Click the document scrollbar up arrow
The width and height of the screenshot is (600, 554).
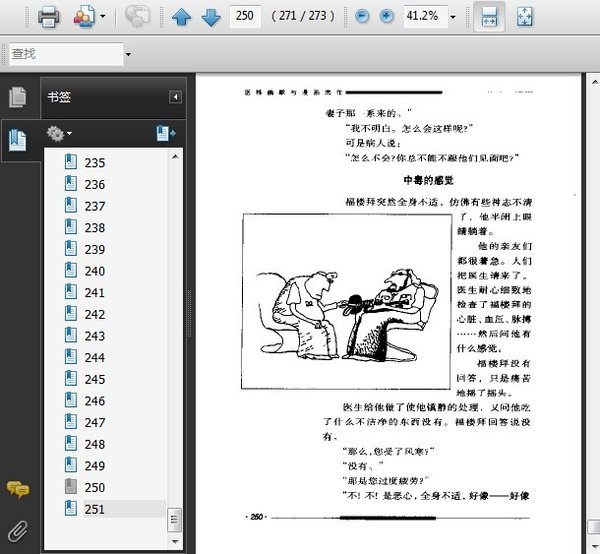(594, 82)
